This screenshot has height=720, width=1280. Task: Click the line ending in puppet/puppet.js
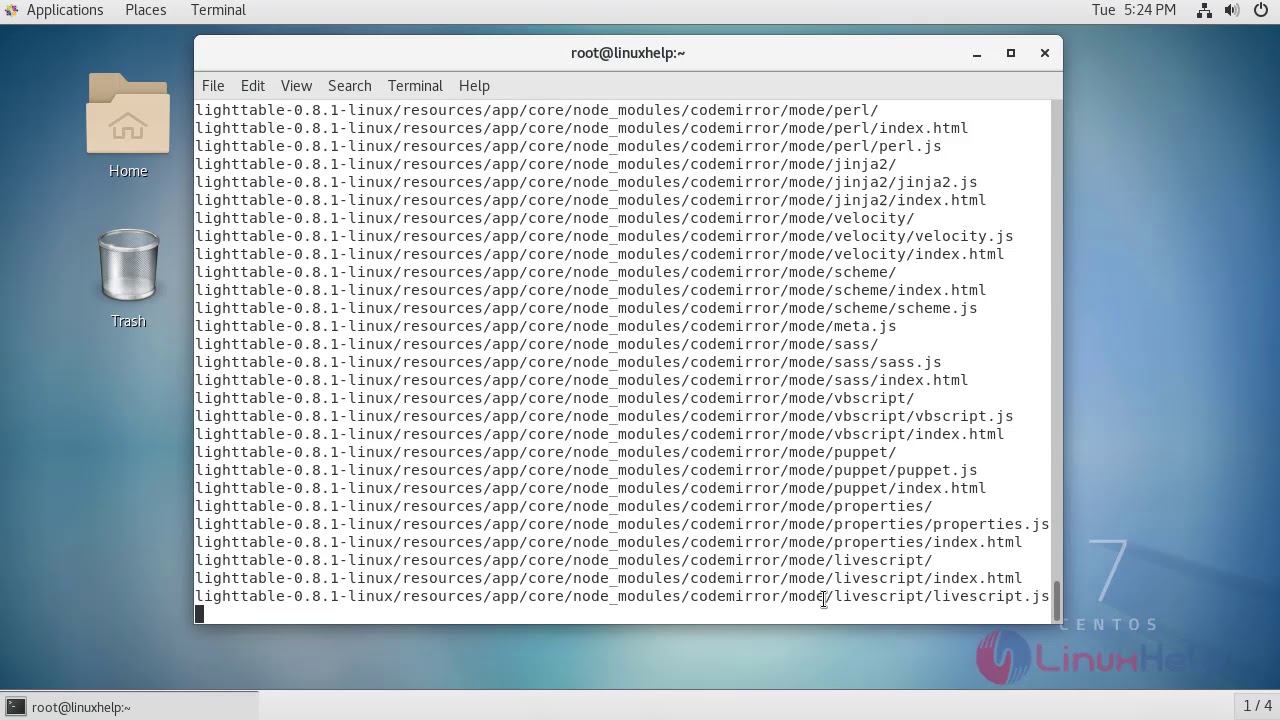coord(586,470)
